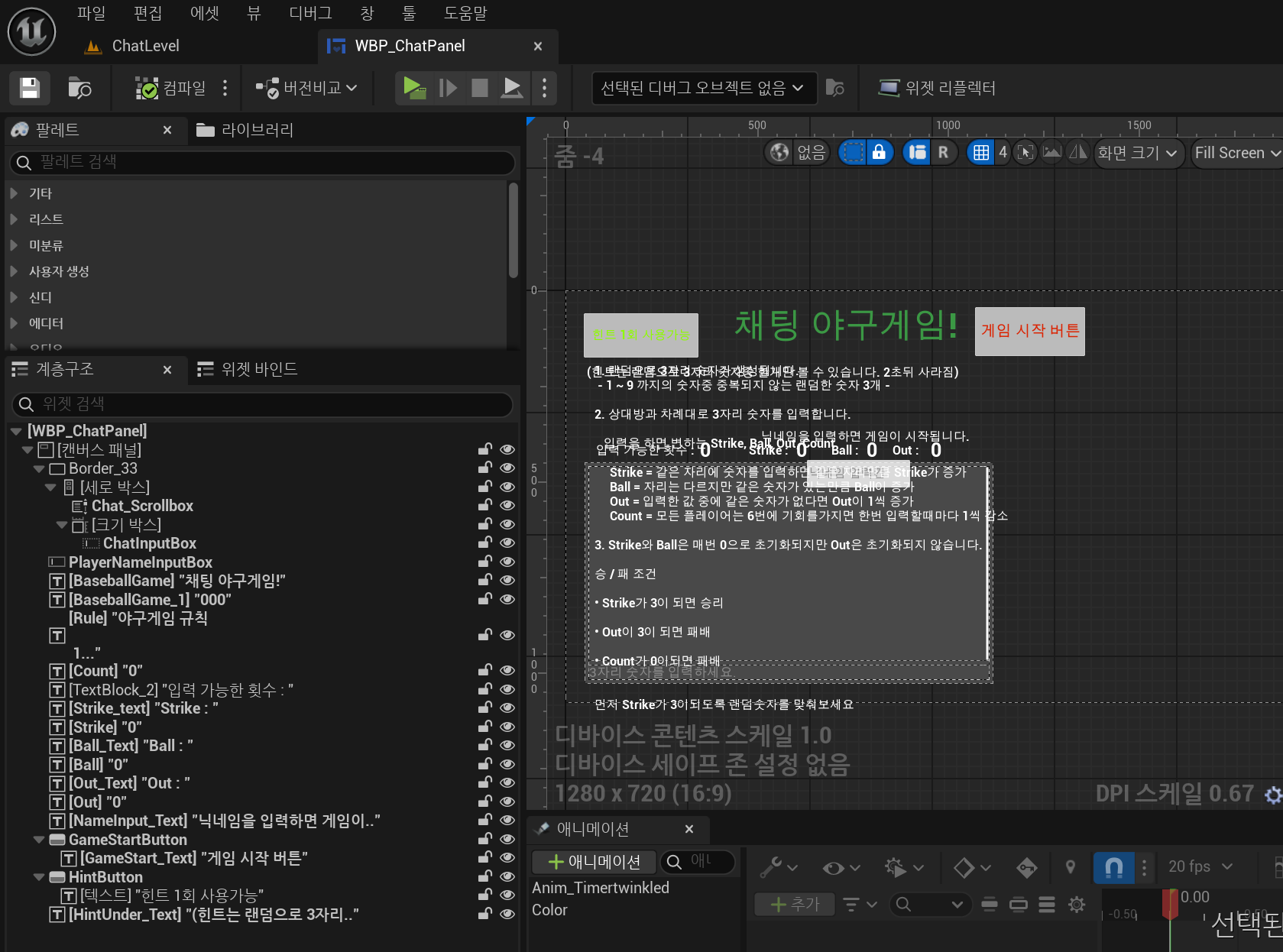Open the 파일 menu
The height and width of the screenshot is (952, 1283).
[92, 13]
